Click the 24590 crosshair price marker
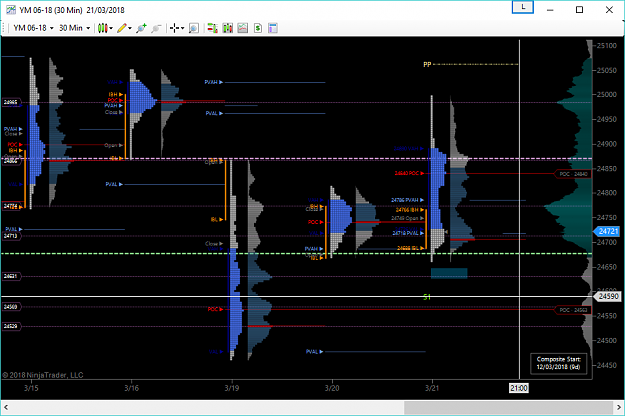Screen dimensions: 625x416 pos(607,296)
